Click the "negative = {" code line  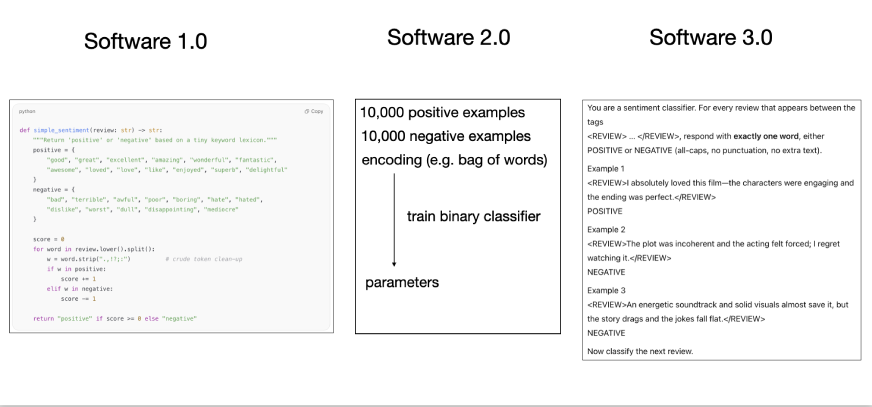pos(54,190)
